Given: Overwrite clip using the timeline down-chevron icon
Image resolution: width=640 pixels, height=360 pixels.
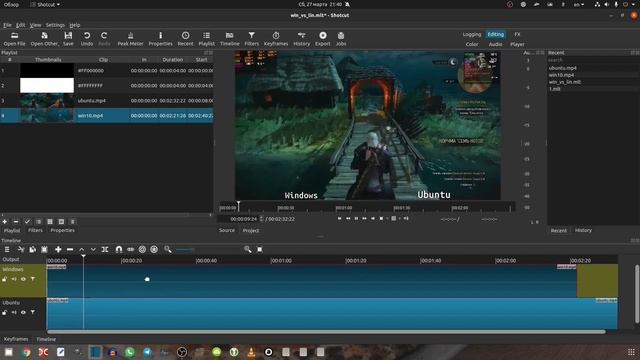Looking at the screenshot, I should click(x=93, y=249).
